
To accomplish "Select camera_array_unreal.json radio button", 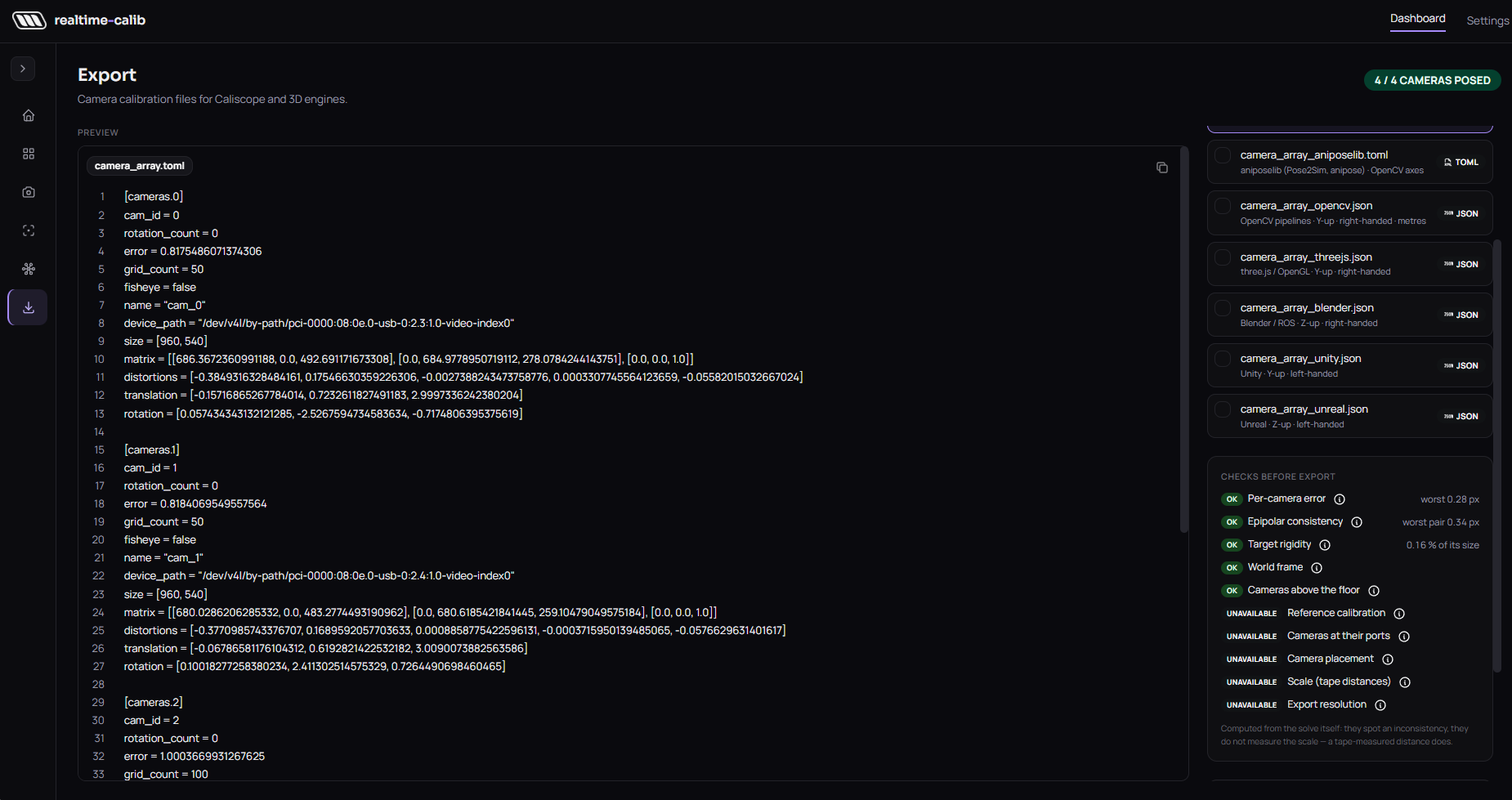I will point(1223,409).
